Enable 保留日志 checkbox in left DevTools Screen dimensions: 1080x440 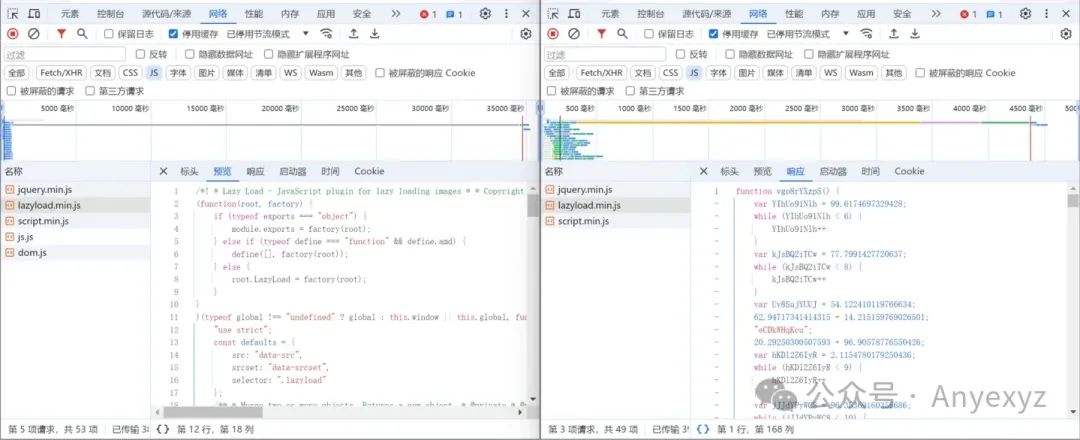point(109,34)
